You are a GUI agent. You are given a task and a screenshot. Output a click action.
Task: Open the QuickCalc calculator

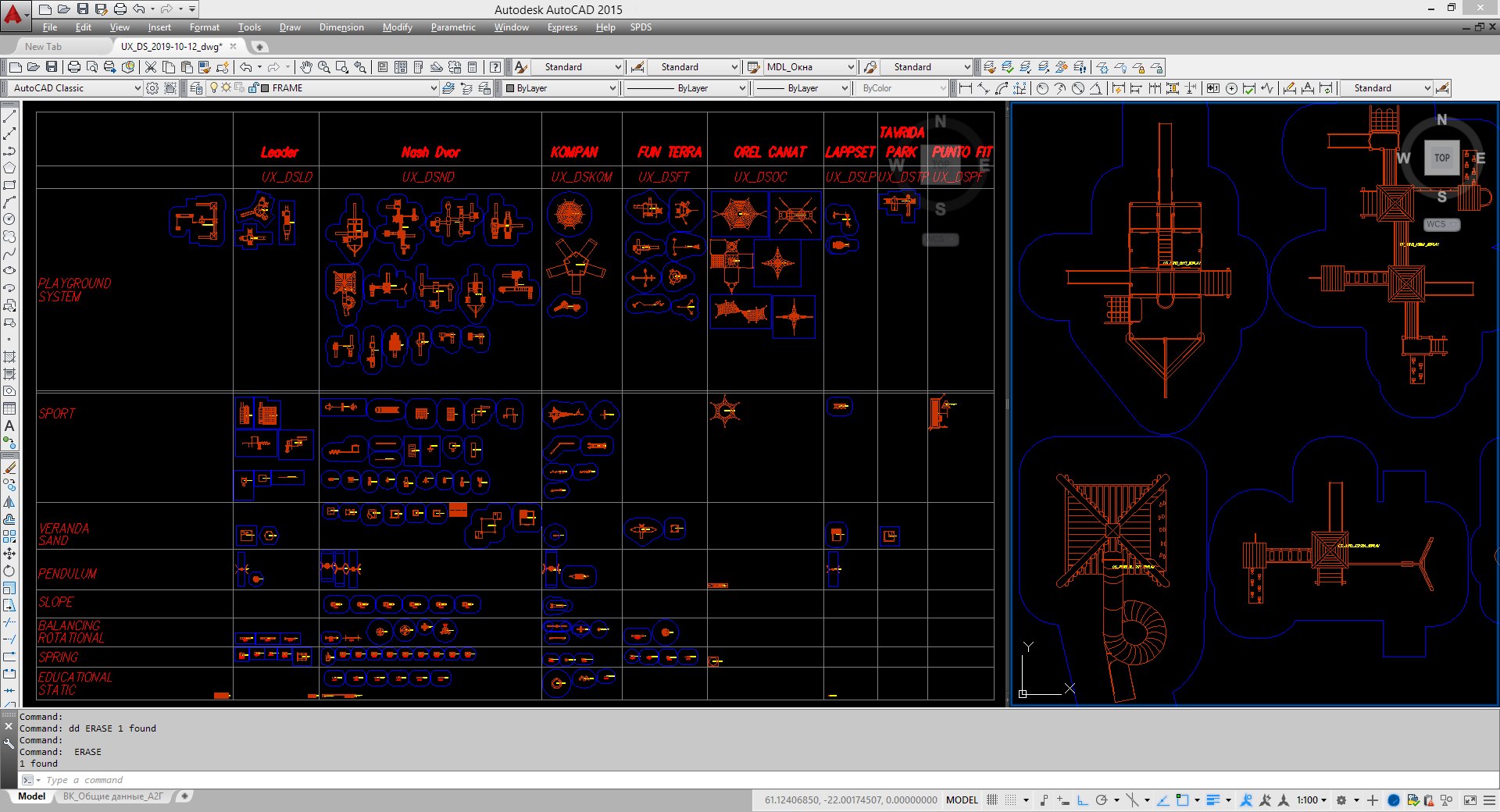pyautogui.click(x=472, y=67)
